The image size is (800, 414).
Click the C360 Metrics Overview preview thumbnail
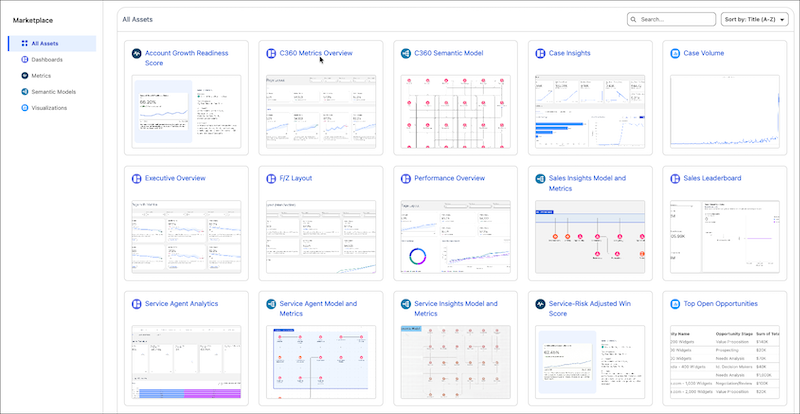[321, 112]
